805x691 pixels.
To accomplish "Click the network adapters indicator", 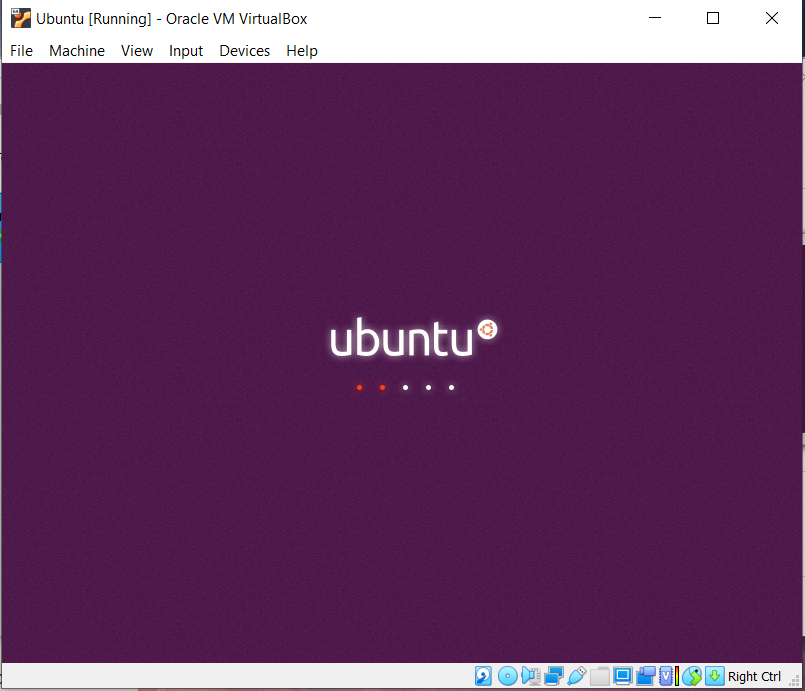I will pos(553,676).
